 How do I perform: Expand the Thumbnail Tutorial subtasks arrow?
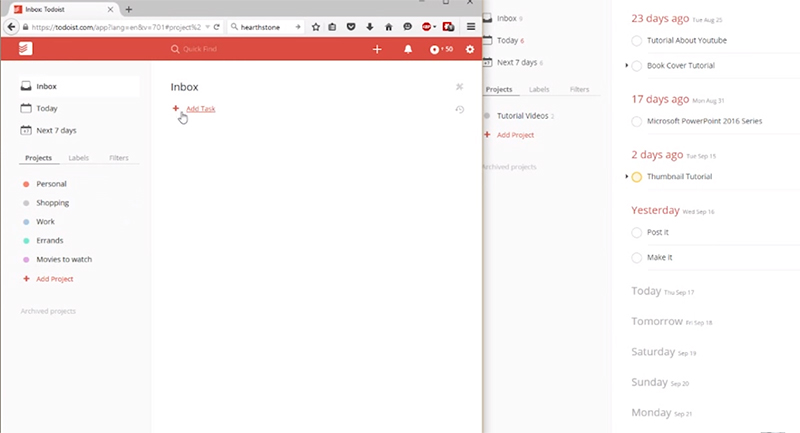click(627, 177)
